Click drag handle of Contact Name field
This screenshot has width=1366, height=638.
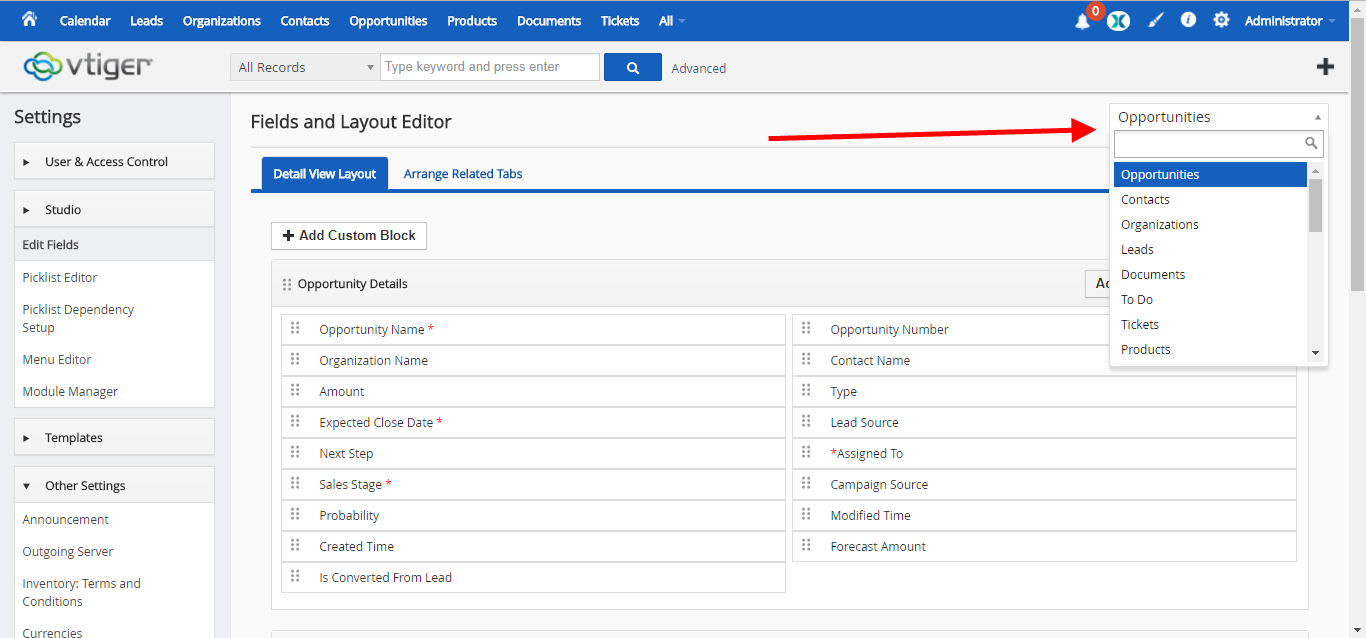point(806,359)
